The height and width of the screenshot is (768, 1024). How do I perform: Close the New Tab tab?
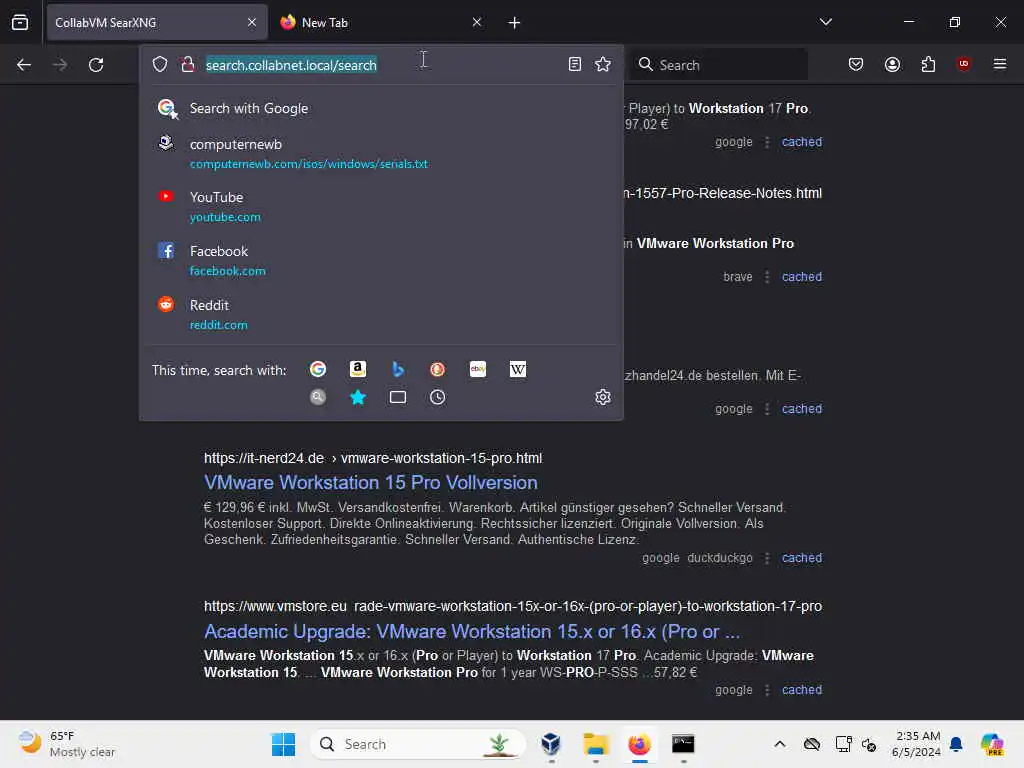pos(477,22)
